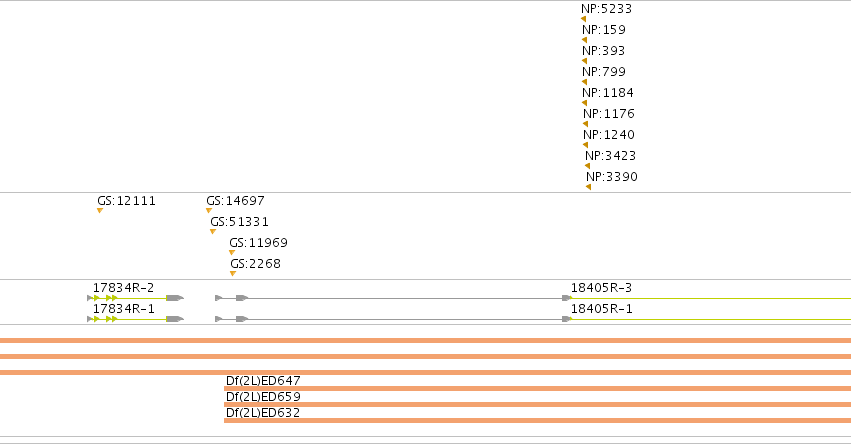Screen dimensions: 851x444
Task: Click triangle marker under NP:799
Action: (585, 82)
